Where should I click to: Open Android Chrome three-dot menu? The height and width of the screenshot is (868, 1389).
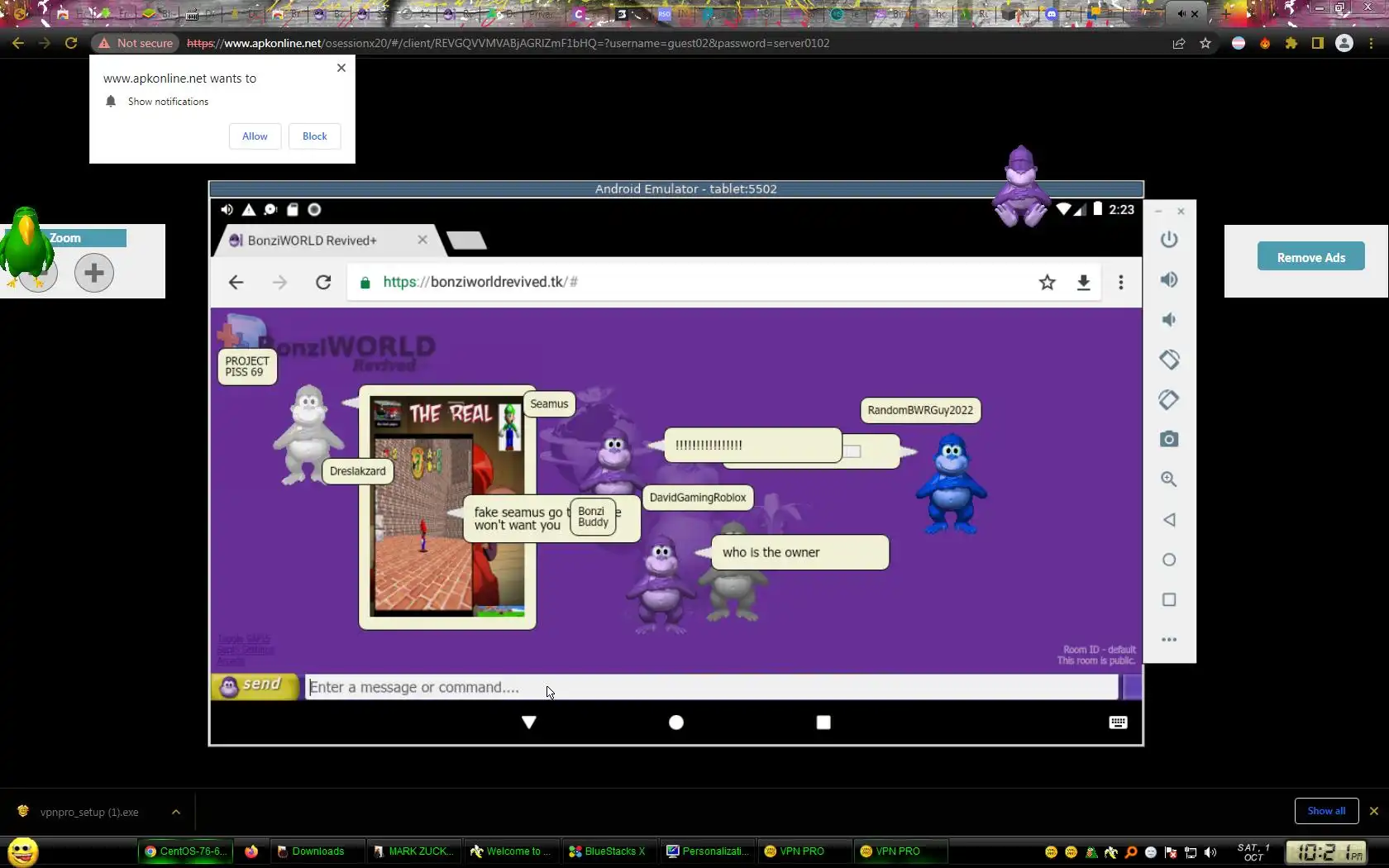click(1121, 283)
